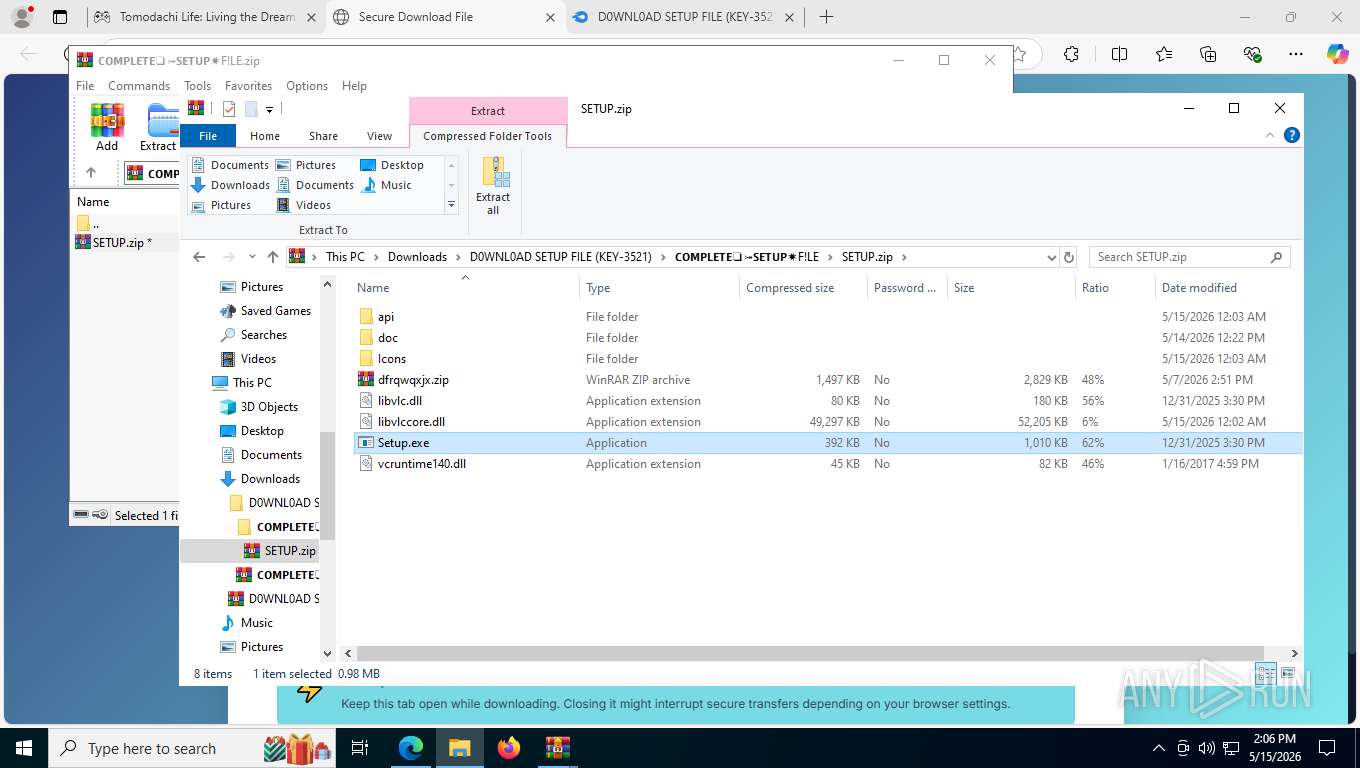Open WinRAR Options menu
The width and height of the screenshot is (1360, 768).
[x=307, y=86]
